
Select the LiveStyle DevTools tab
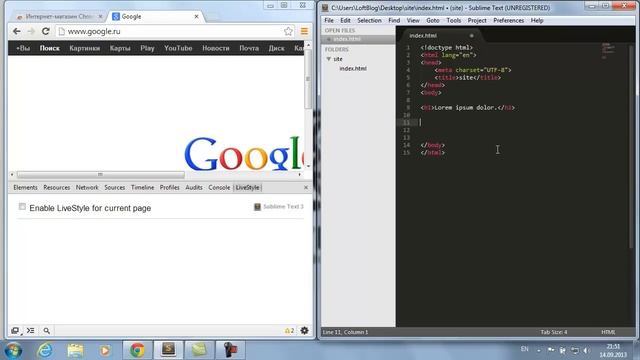pyautogui.click(x=247, y=187)
